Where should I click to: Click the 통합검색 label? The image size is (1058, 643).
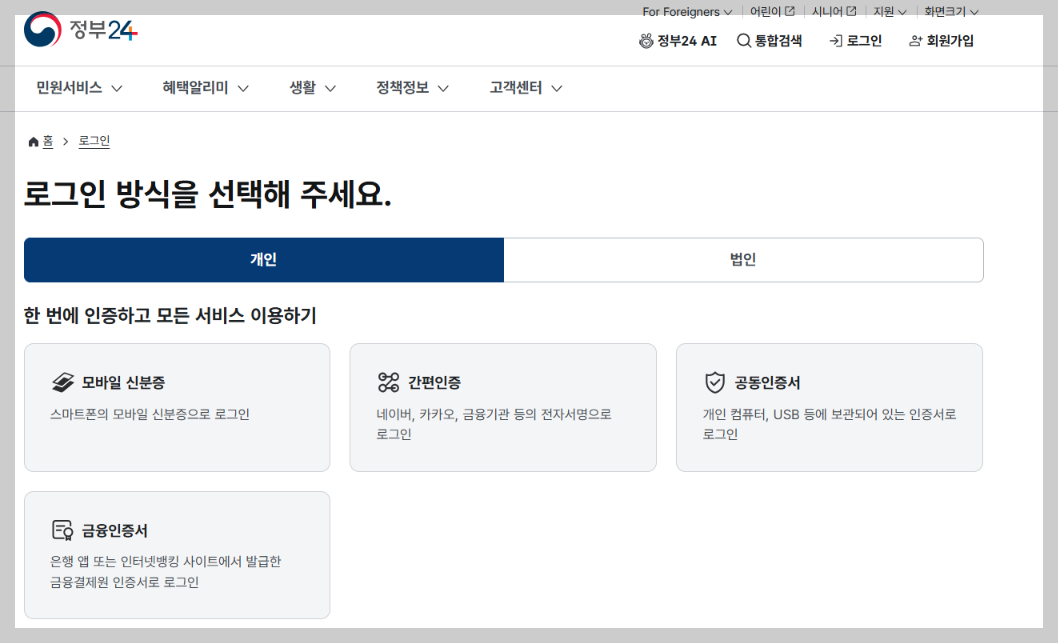[x=778, y=41]
